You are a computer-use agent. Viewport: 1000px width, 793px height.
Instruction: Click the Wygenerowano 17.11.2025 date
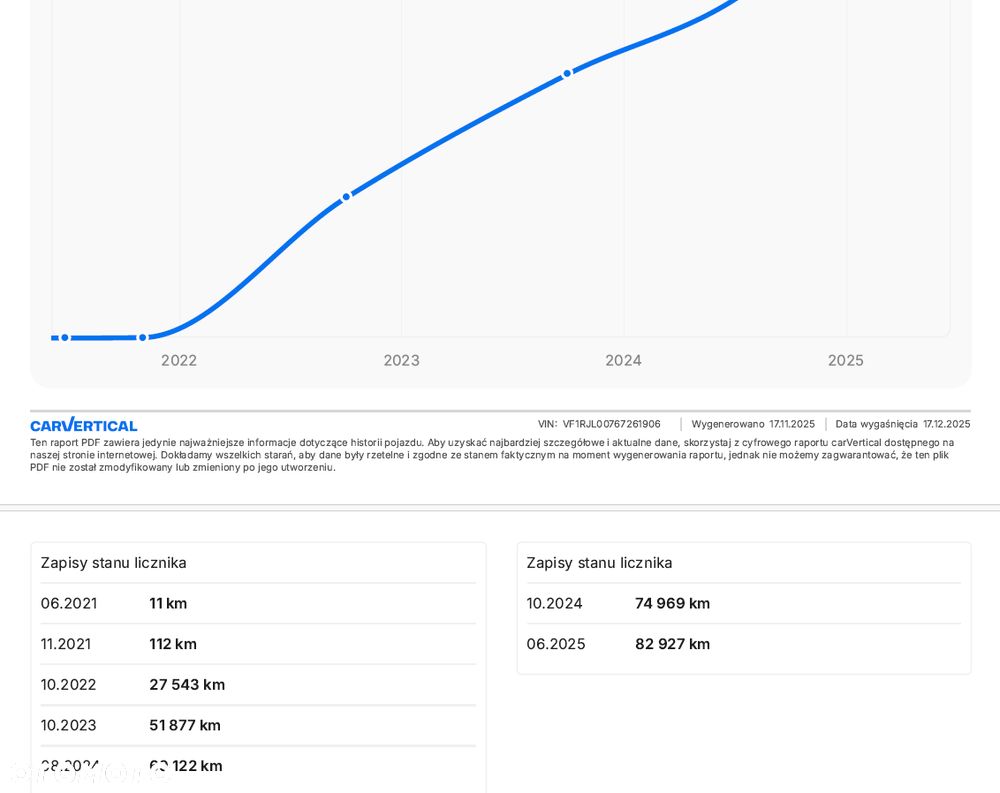tap(753, 424)
